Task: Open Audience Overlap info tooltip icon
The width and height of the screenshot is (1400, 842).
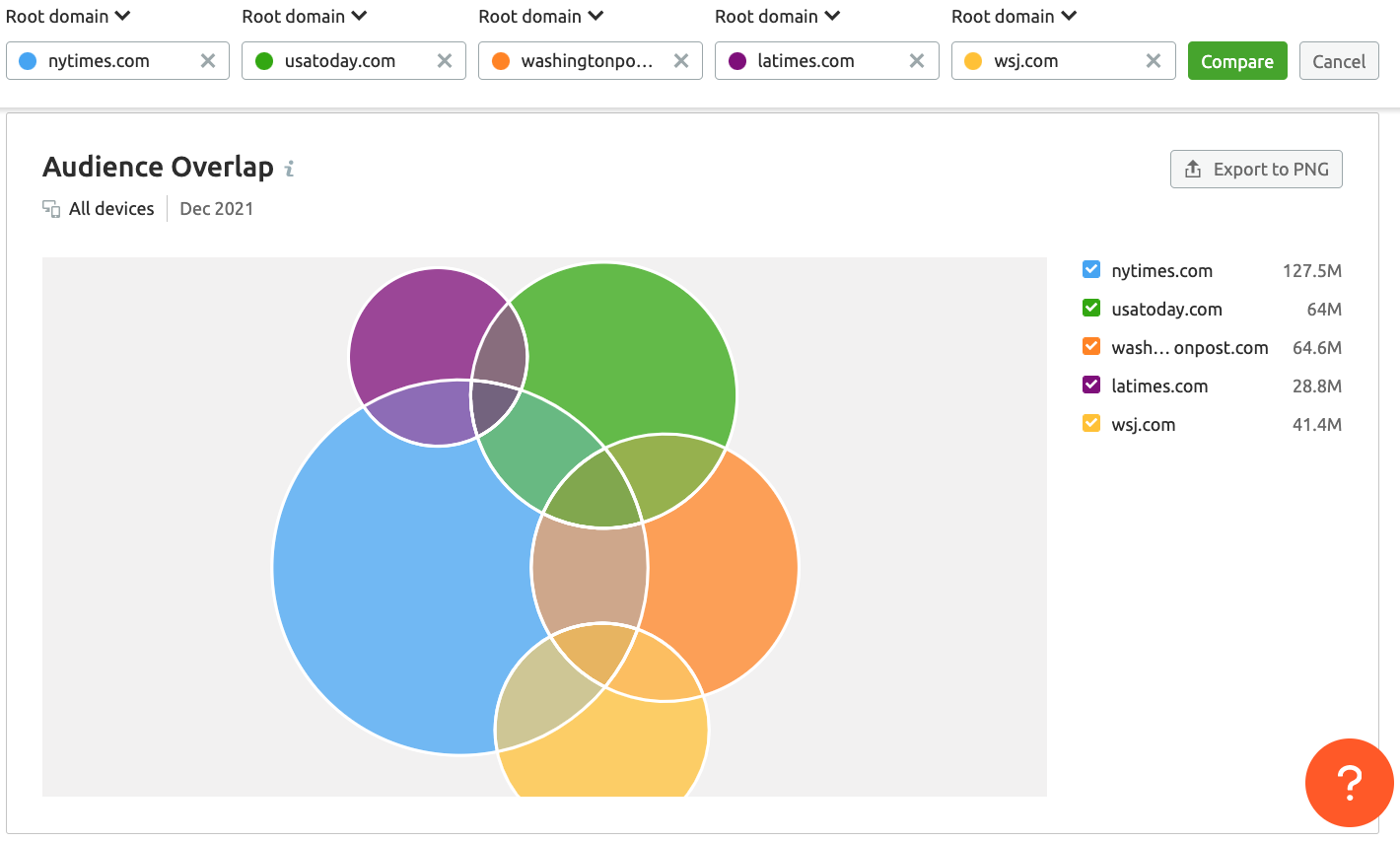Action: (289, 169)
